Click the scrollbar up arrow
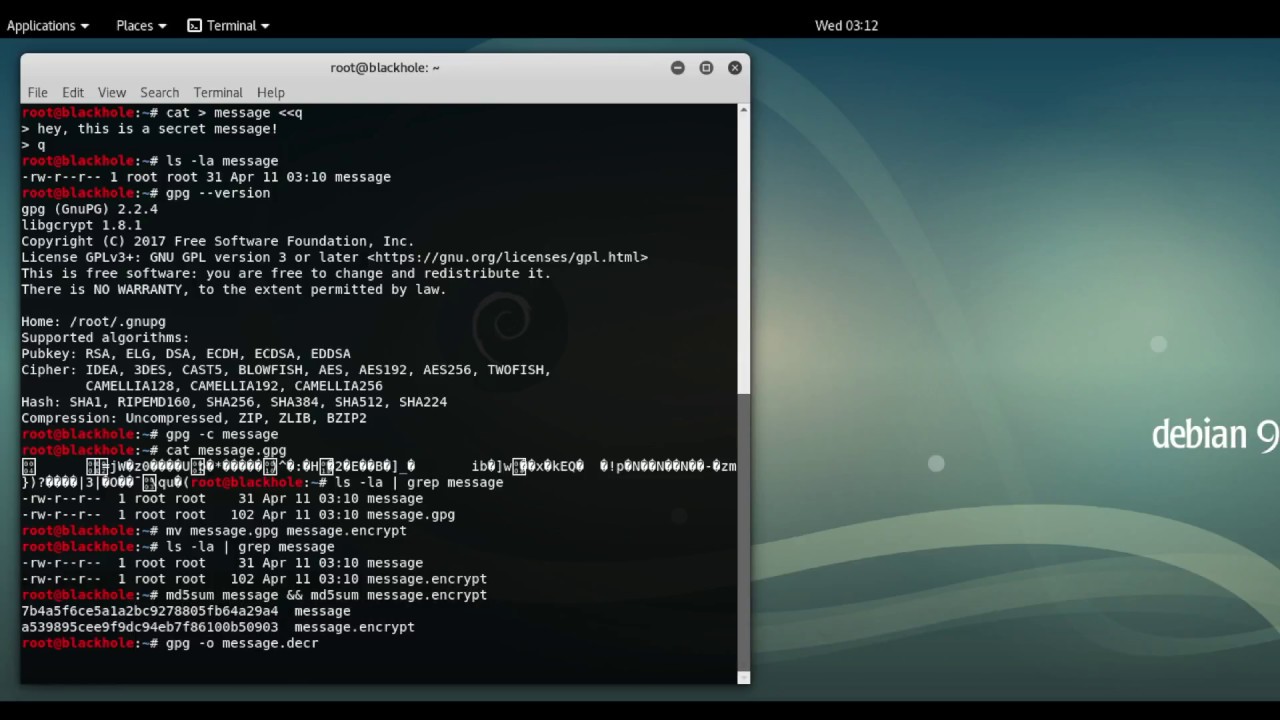The height and width of the screenshot is (720, 1280). click(x=743, y=109)
